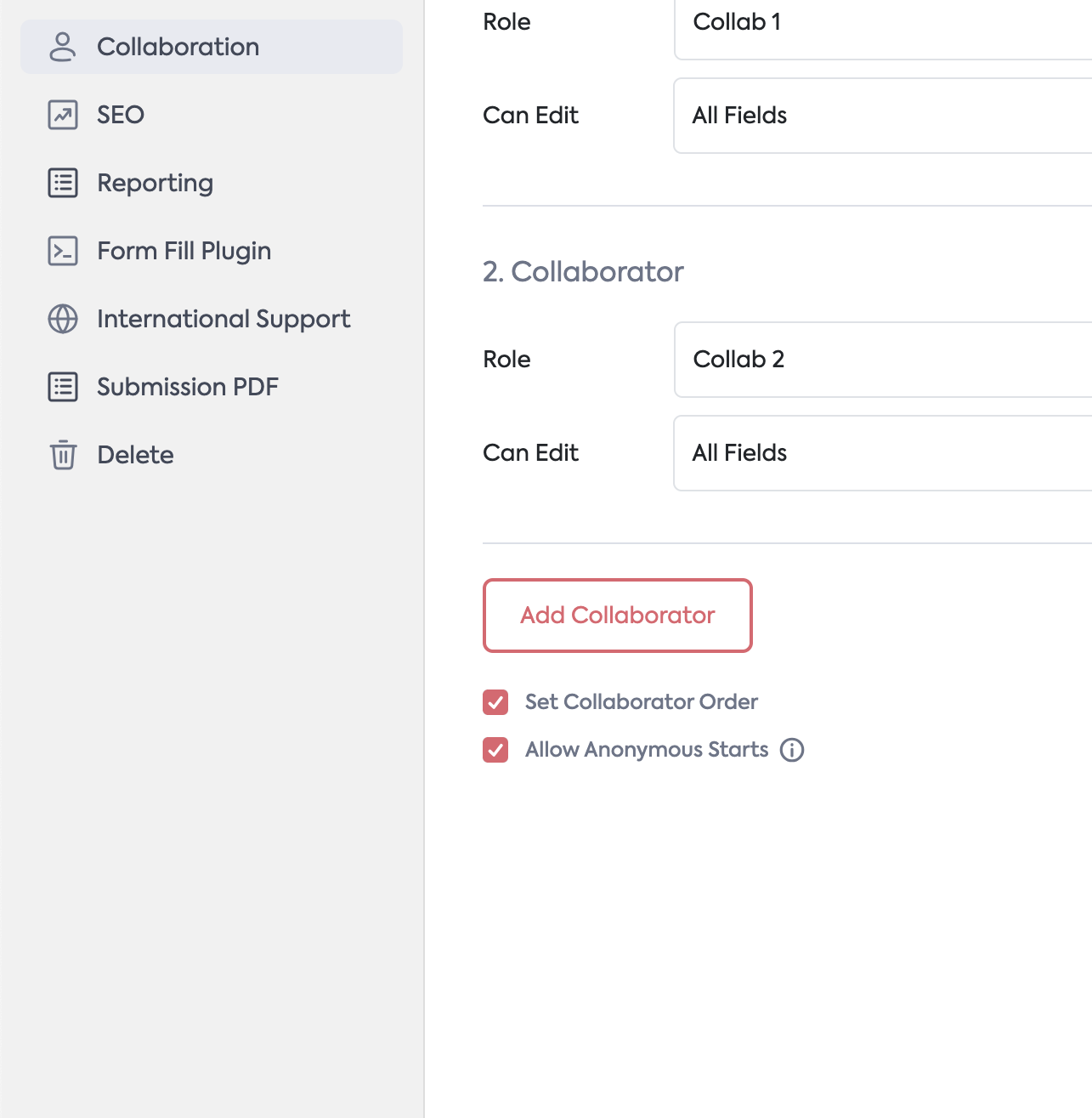Image resolution: width=1092 pixels, height=1118 pixels.
Task: Go to the Reporting section
Action: click(x=155, y=183)
